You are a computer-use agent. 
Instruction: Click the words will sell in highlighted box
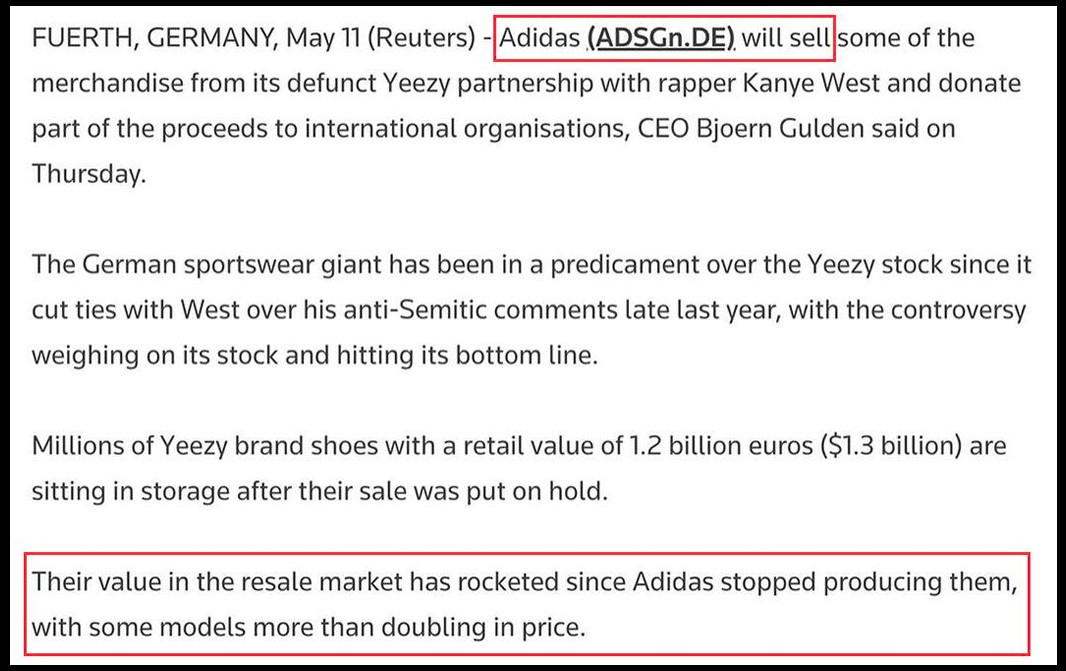point(786,37)
